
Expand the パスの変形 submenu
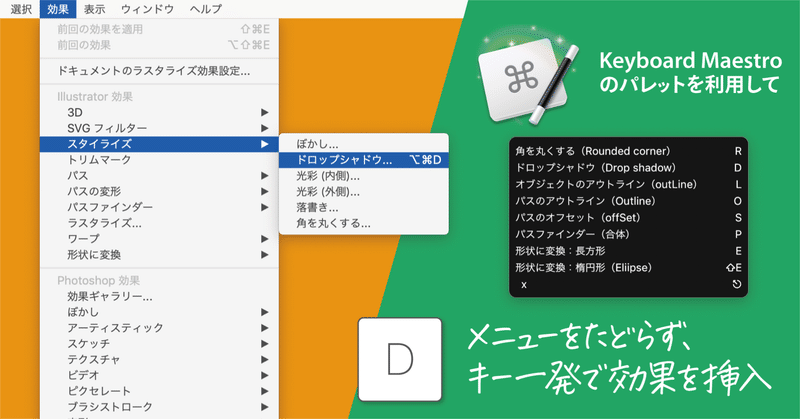pyautogui.click(x=159, y=191)
